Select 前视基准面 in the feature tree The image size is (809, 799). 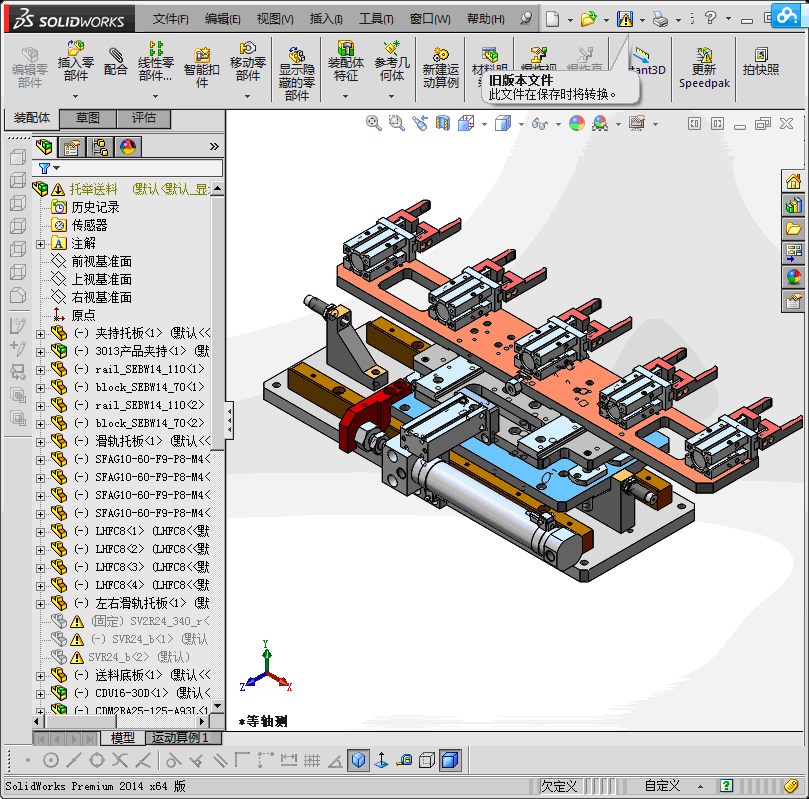pyautogui.click(x=102, y=262)
